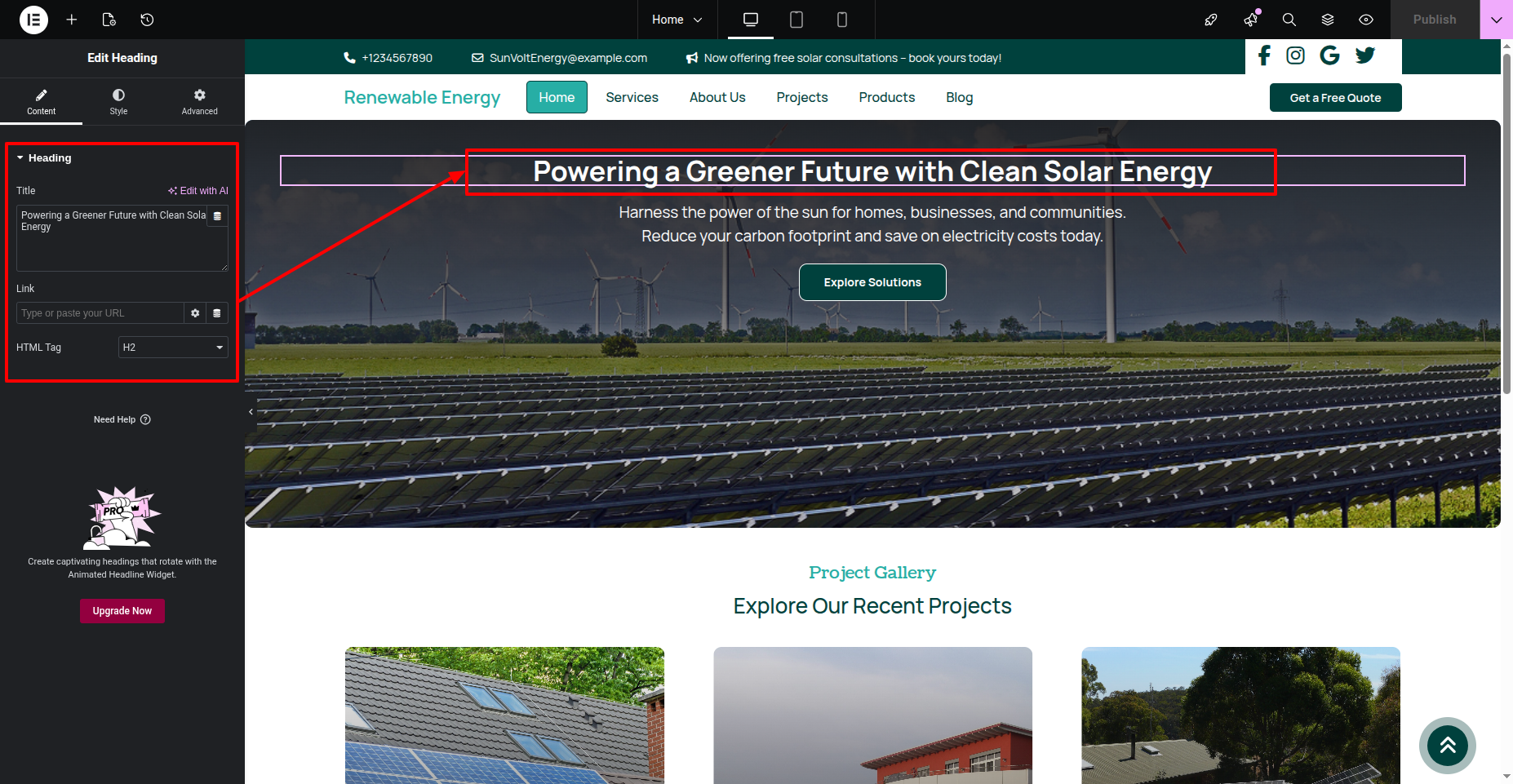This screenshot has height=784, width=1513.
Task: Click the link options gear icon
Action: (x=195, y=313)
